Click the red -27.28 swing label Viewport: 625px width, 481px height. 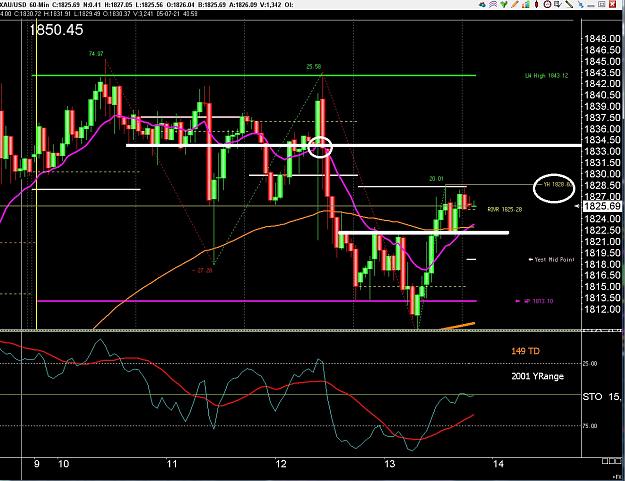202,270
